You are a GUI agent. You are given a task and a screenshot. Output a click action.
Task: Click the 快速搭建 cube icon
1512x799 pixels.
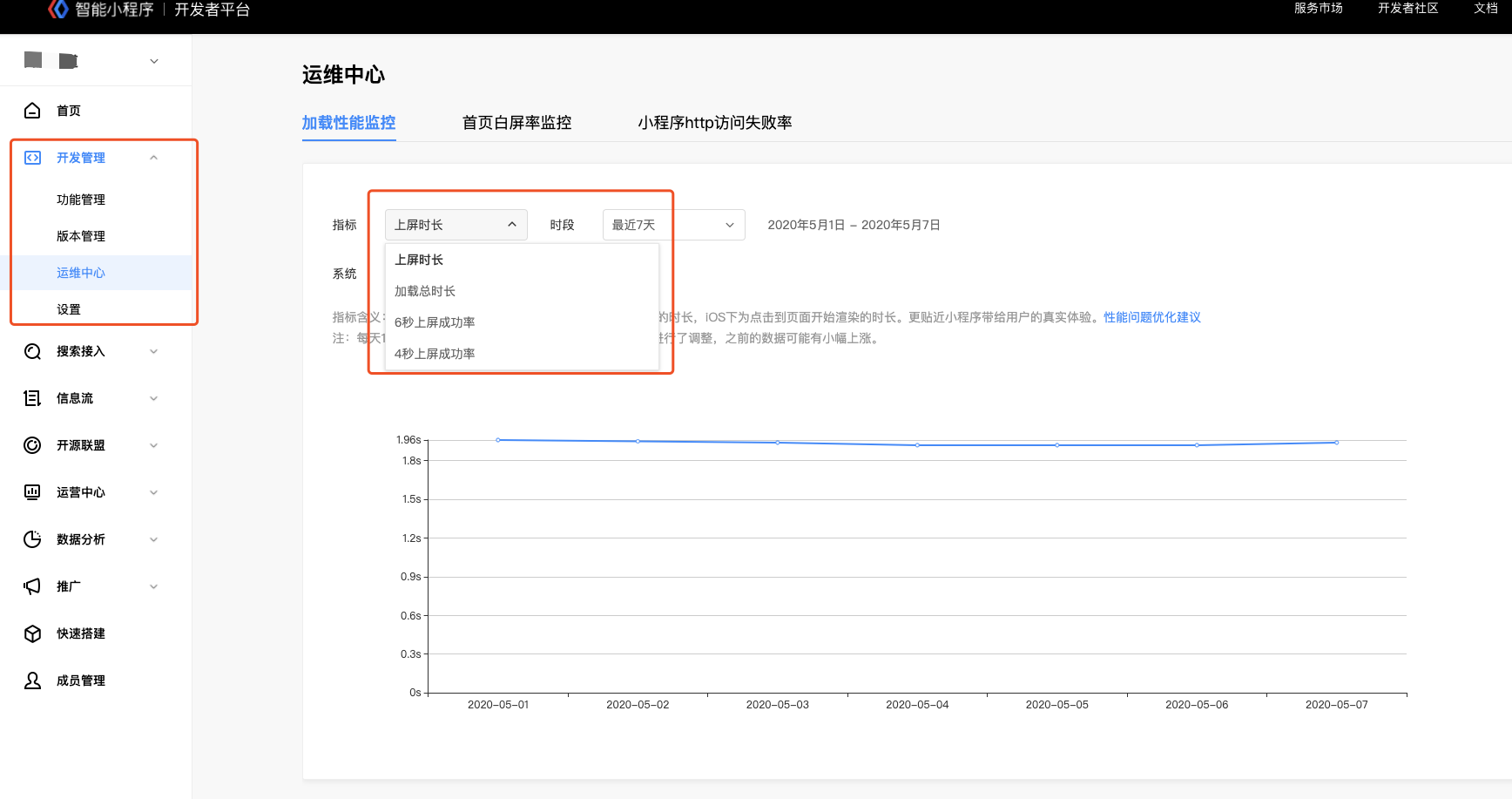click(32, 633)
